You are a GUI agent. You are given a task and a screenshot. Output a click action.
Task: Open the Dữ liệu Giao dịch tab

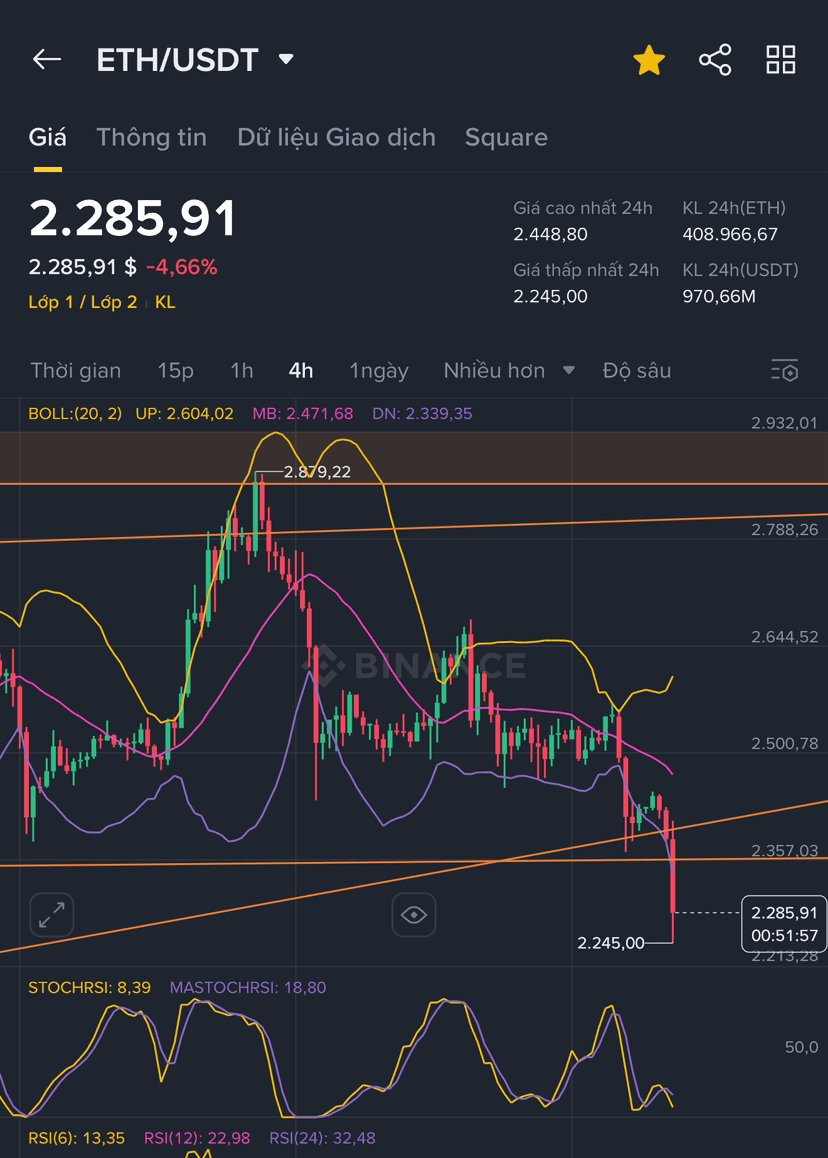click(336, 137)
